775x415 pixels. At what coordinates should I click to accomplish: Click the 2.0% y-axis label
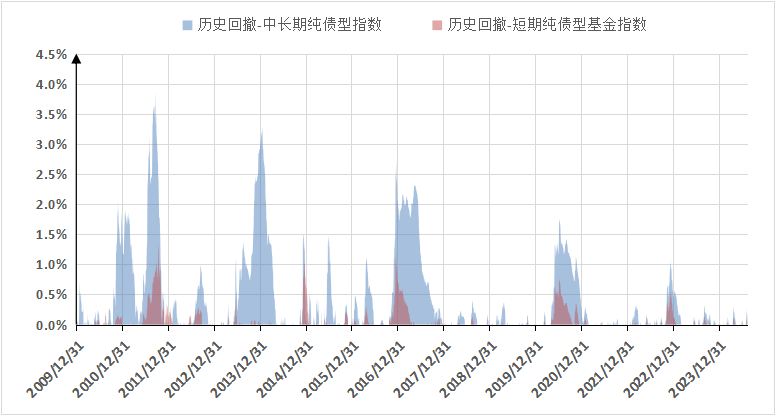coord(51,205)
